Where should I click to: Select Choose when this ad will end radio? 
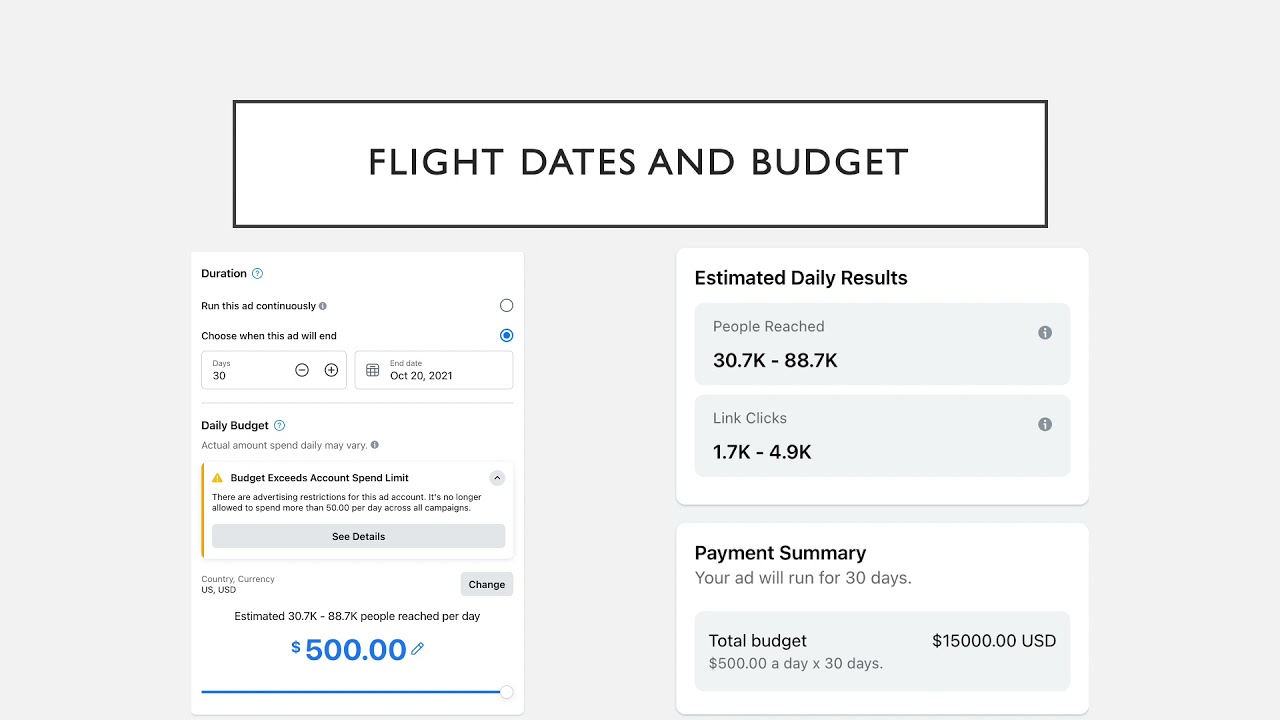pos(506,336)
